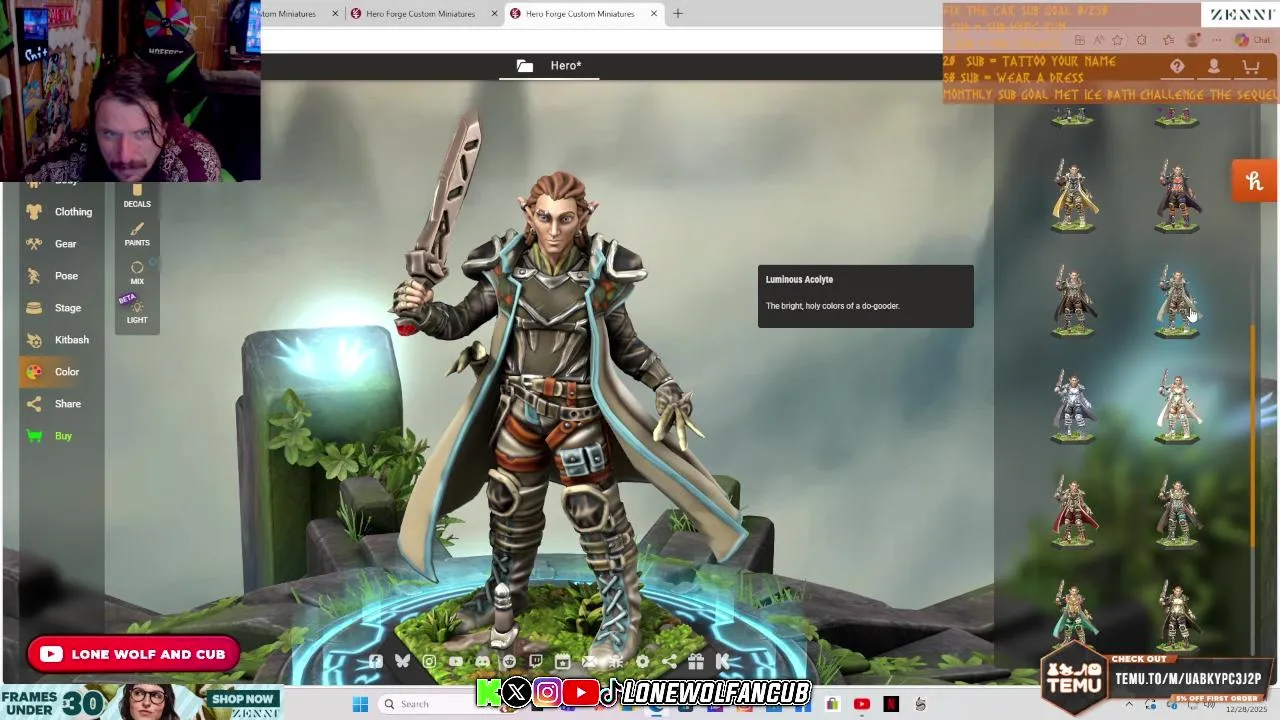Open the user account icon
1280x720 pixels.
(1214, 66)
